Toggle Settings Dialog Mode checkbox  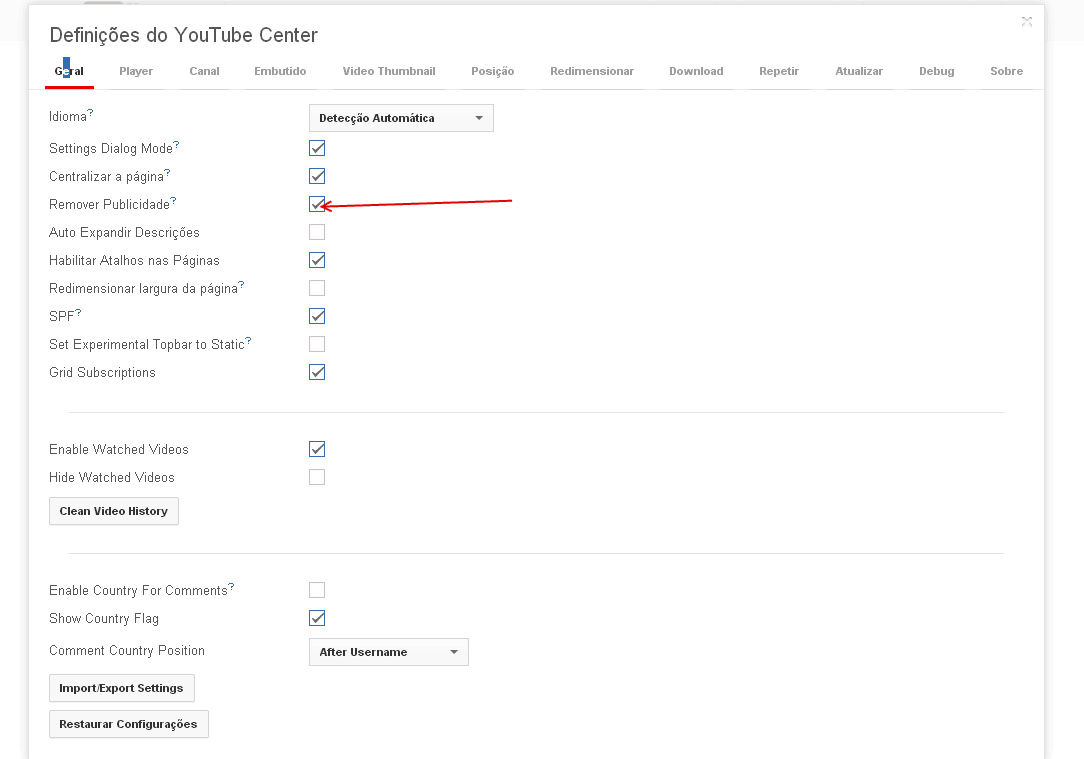point(317,148)
